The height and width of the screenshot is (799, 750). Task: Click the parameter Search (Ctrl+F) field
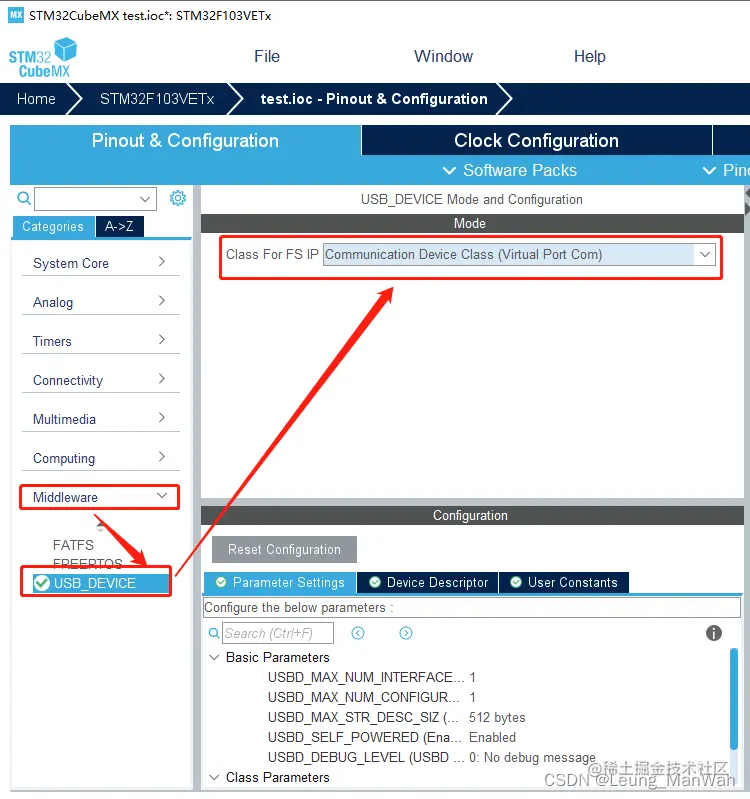pos(278,633)
